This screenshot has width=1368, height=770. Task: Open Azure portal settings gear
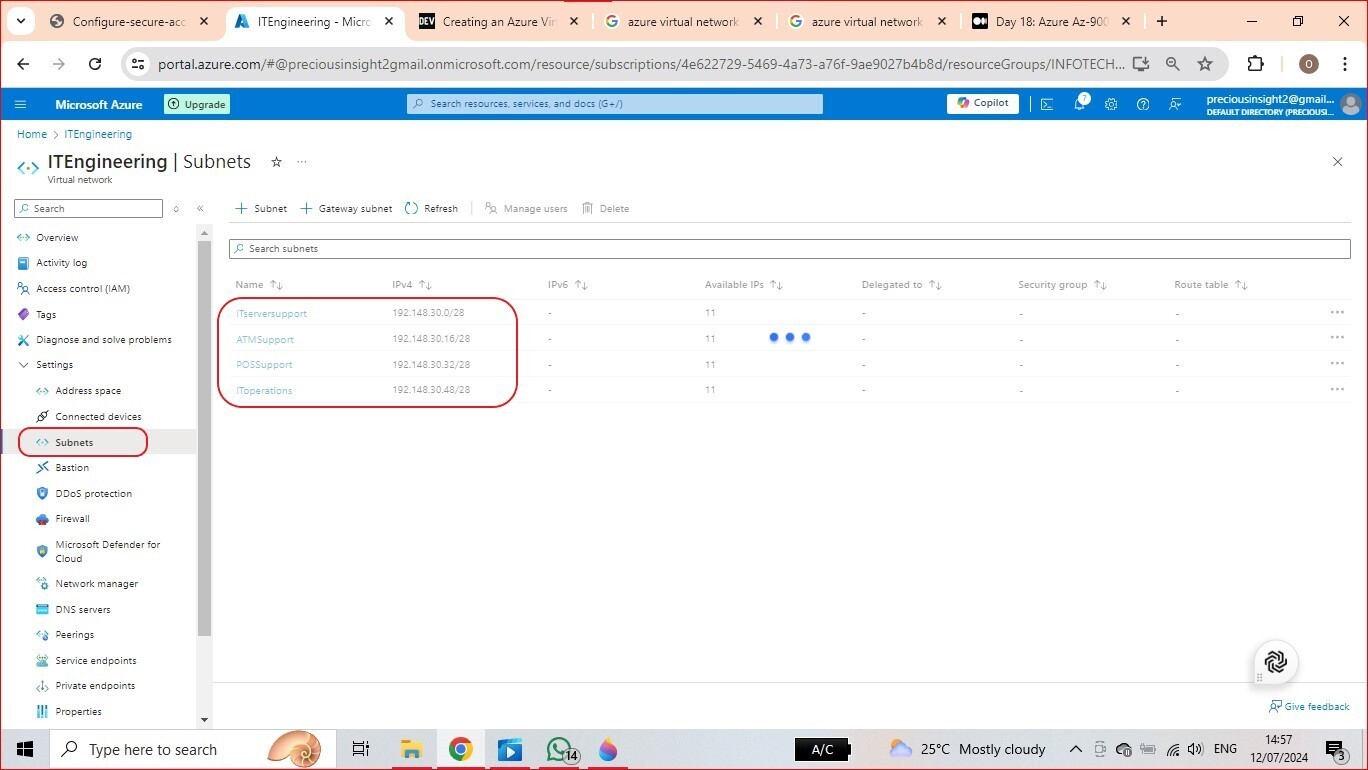(1111, 104)
